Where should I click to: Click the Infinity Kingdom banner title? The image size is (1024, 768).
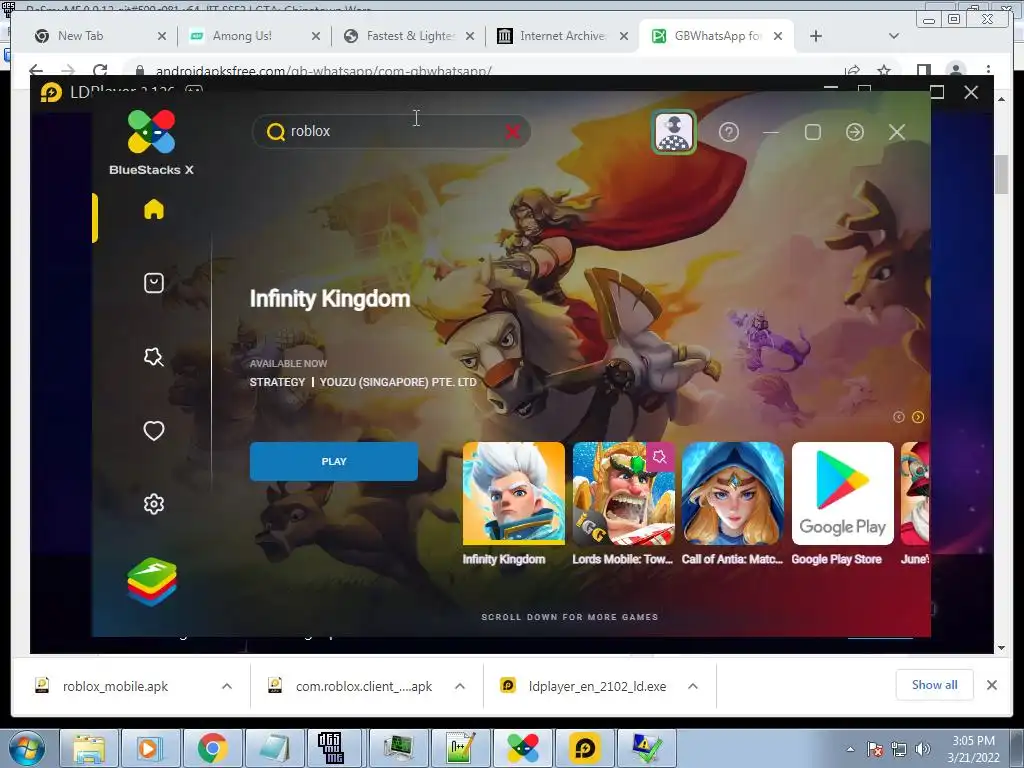coord(330,299)
